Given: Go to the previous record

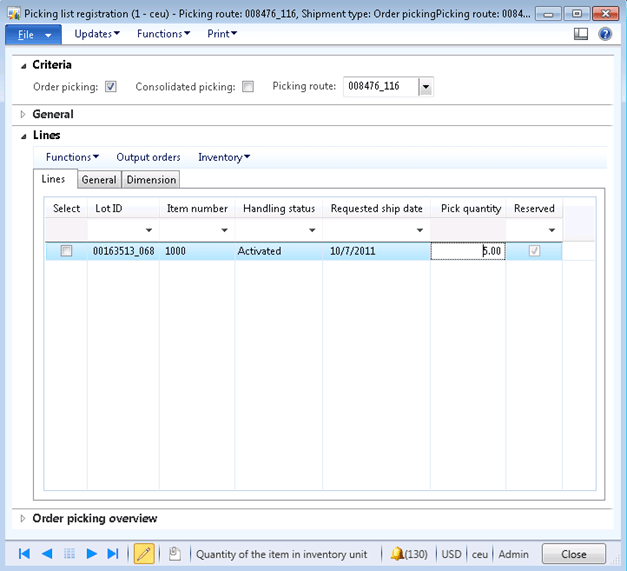Looking at the screenshot, I should tap(46, 553).
